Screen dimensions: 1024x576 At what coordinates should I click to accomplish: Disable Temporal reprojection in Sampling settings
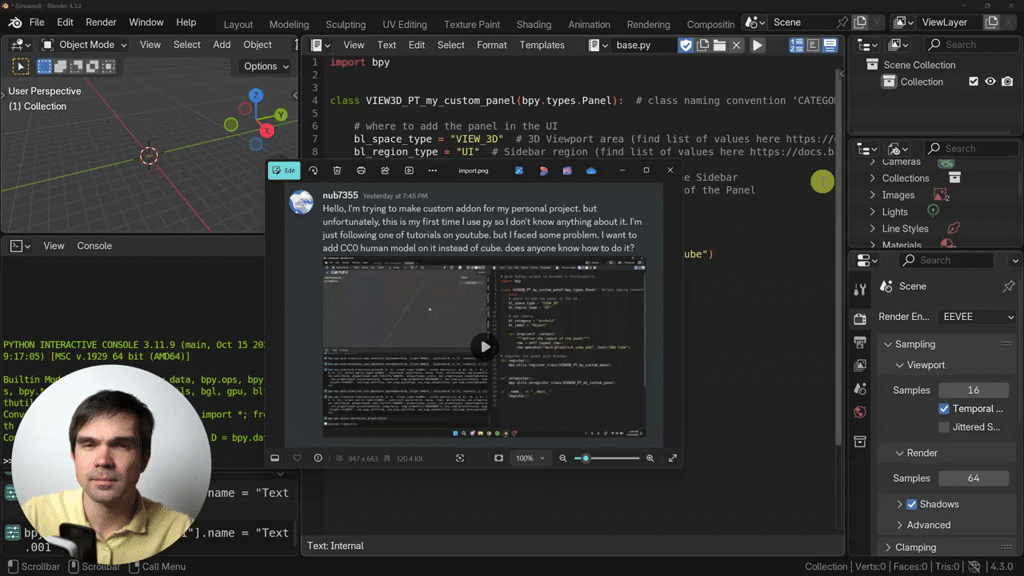(943, 408)
